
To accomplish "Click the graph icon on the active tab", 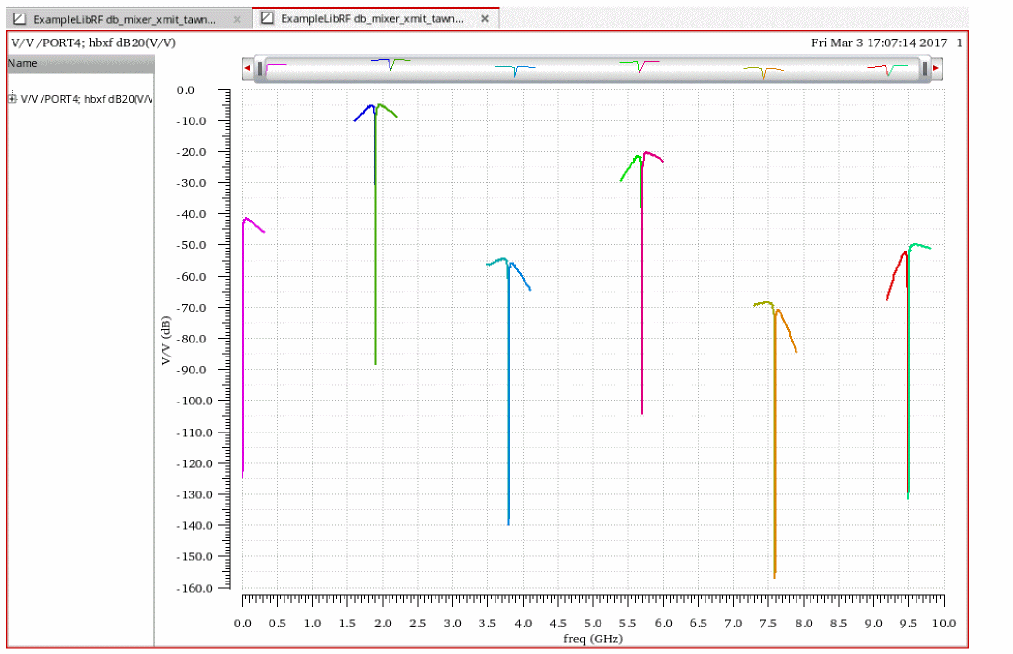I will (x=266, y=19).
